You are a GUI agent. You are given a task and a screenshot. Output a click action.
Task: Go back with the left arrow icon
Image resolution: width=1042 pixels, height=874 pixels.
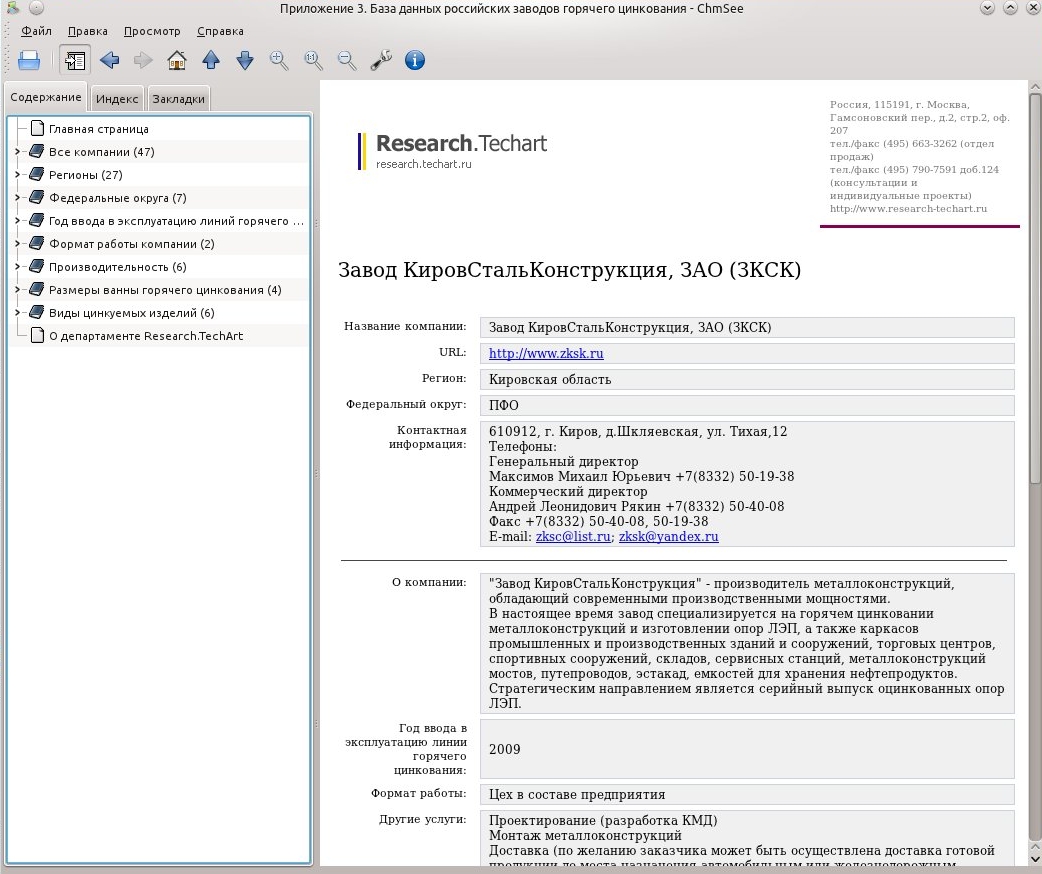tap(110, 60)
